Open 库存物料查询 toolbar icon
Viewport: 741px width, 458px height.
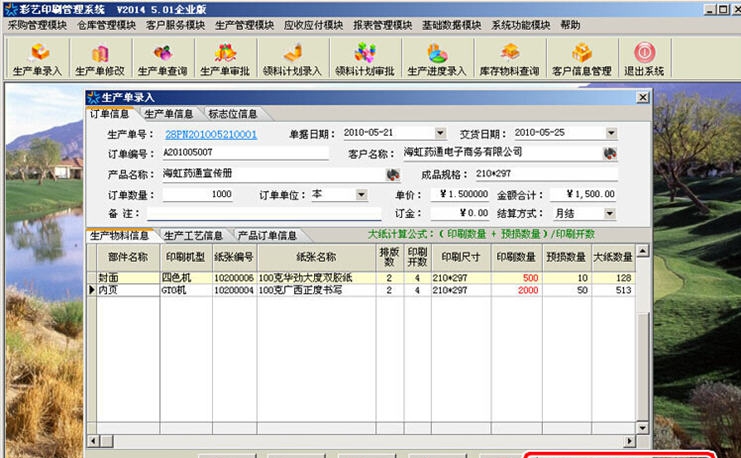(509, 59)
